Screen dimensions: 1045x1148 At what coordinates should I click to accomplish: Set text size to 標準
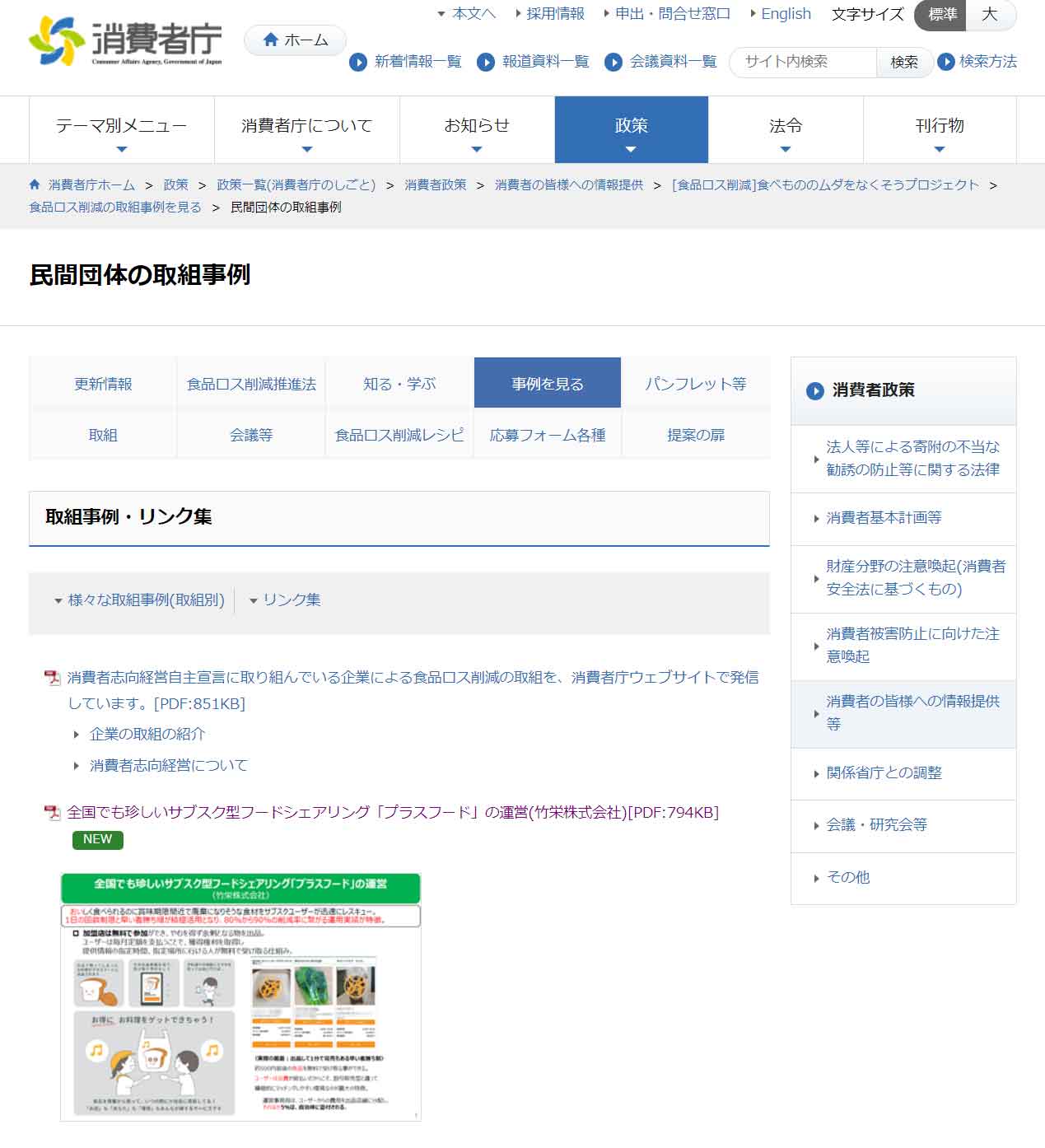point(942,15)
